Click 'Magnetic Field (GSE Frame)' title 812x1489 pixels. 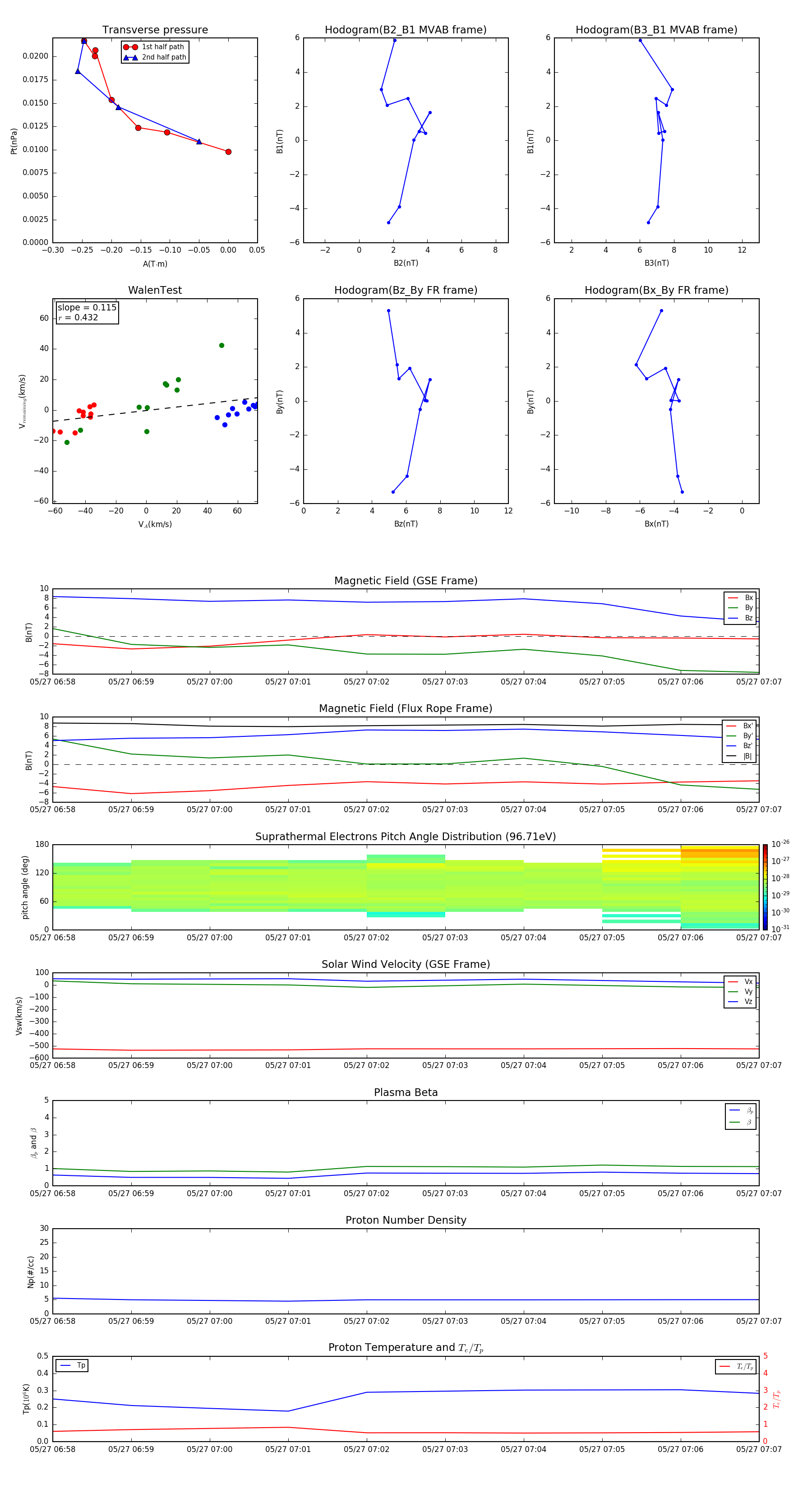[x=406, y=581]
